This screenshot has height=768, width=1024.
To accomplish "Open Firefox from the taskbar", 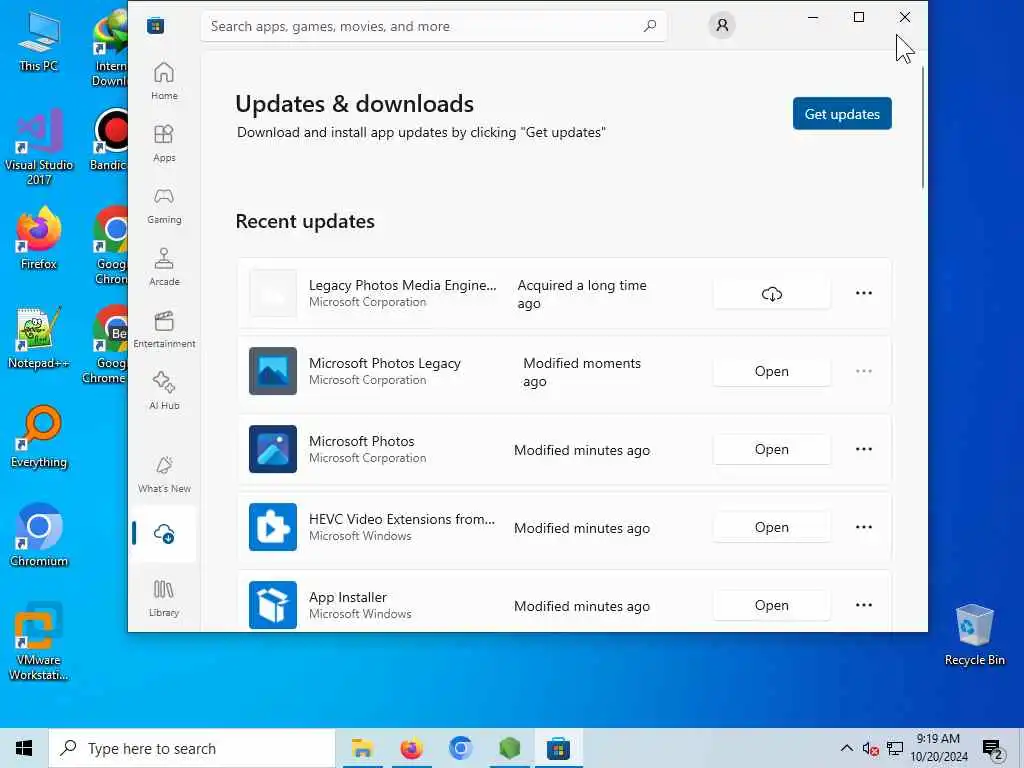I will tap(411, 748).
